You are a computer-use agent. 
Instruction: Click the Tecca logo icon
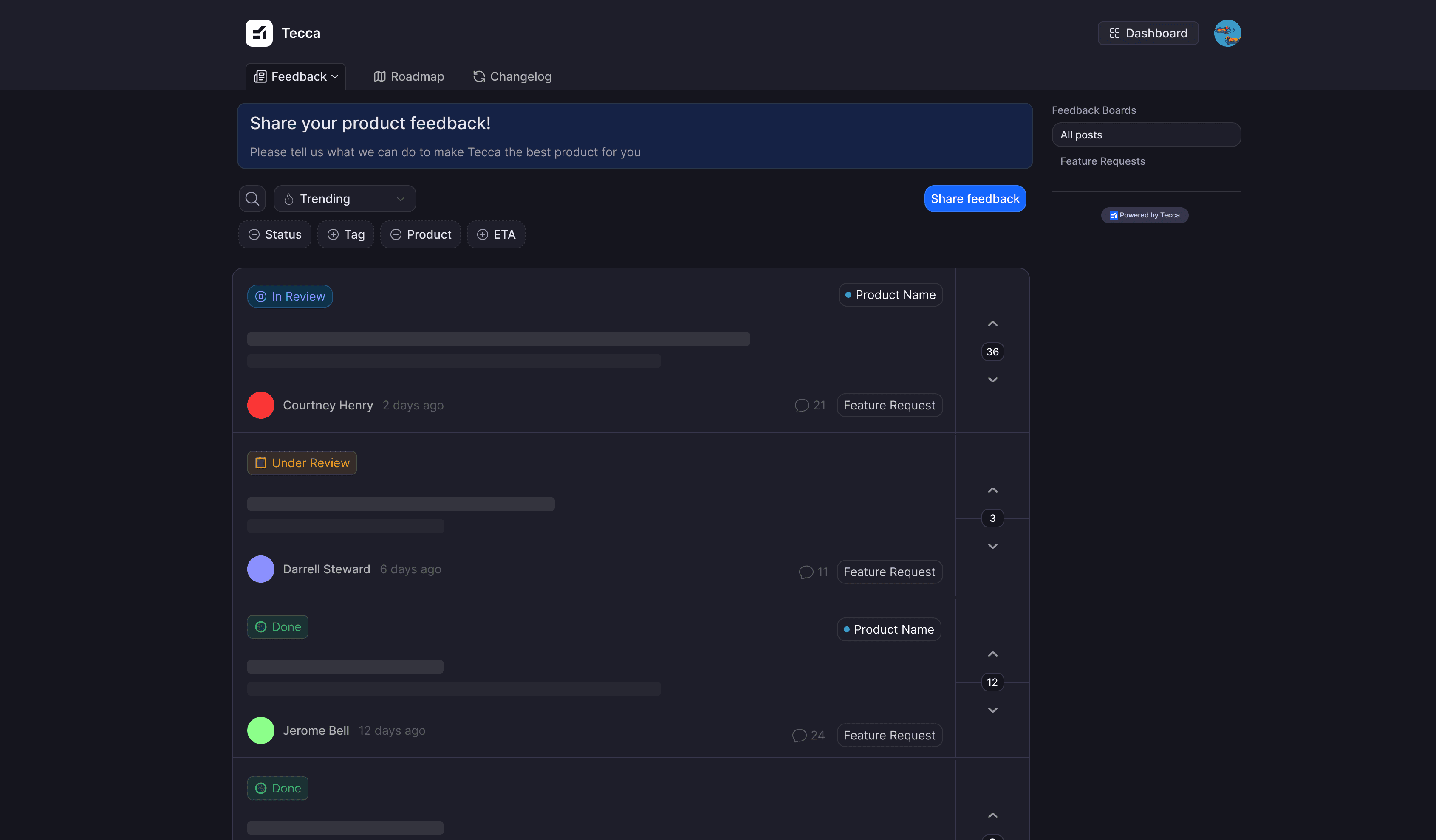pyautogui.click(x=259, y=33)
